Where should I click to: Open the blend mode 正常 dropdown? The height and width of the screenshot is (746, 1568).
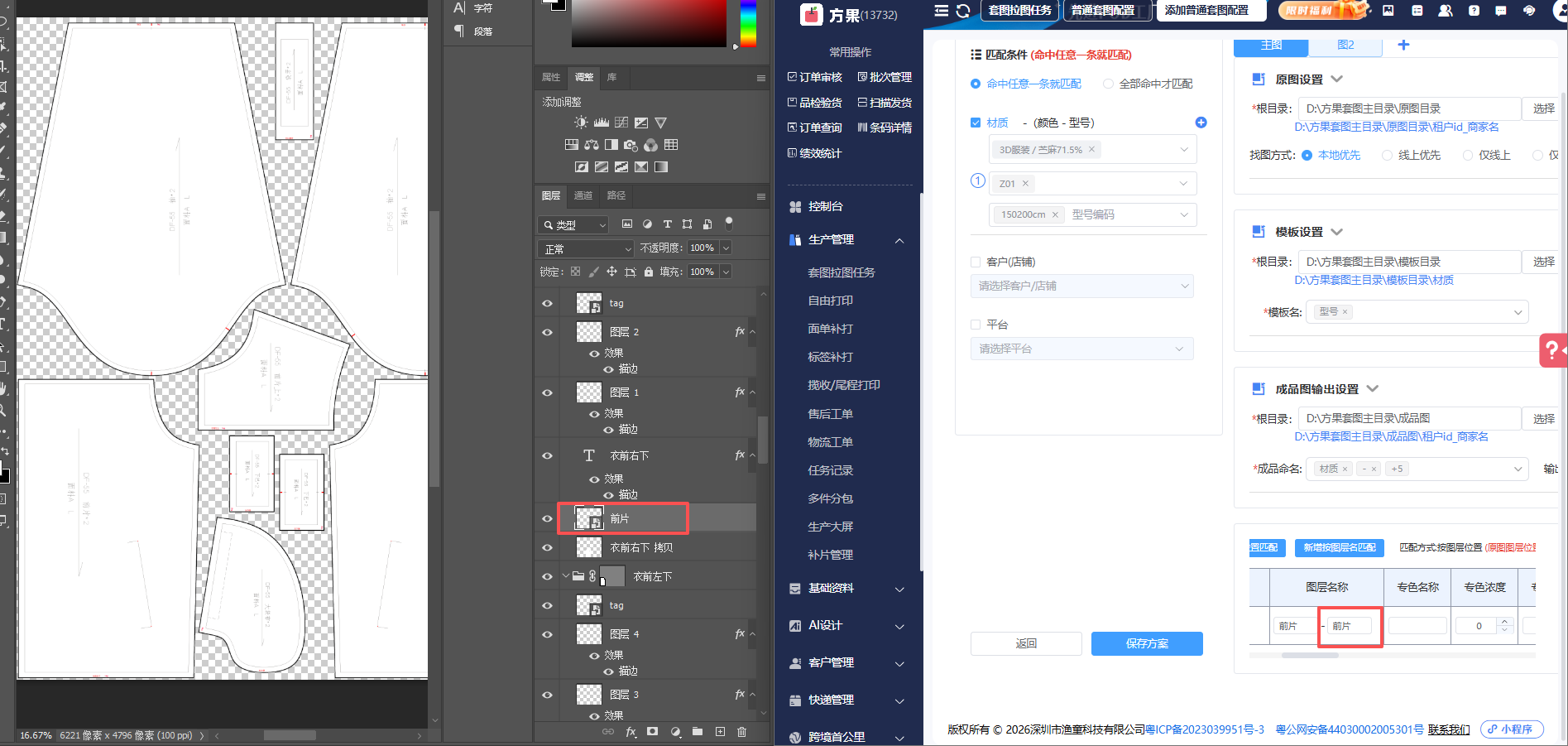586,248
